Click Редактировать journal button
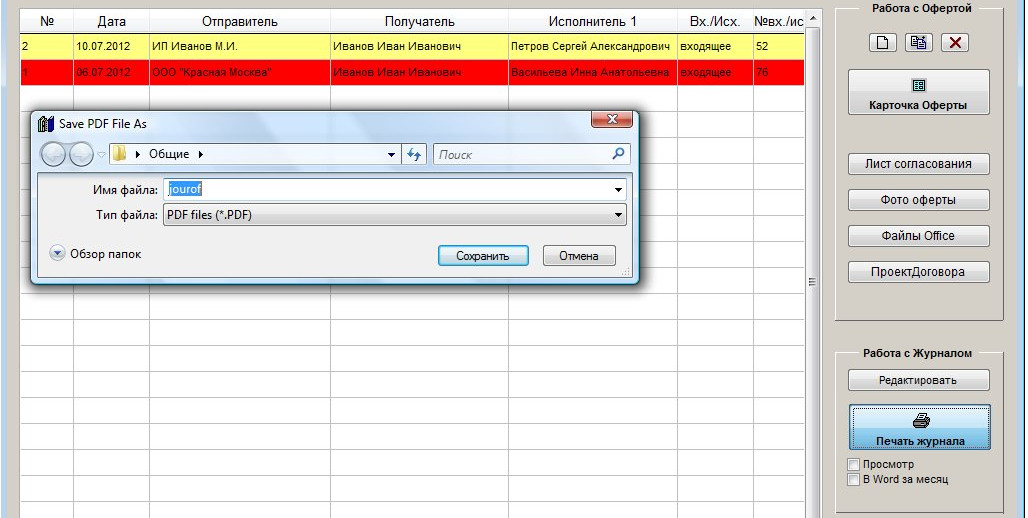Image resolution: width=1028 pixels, height=518 pixels. tap(919, 380)
